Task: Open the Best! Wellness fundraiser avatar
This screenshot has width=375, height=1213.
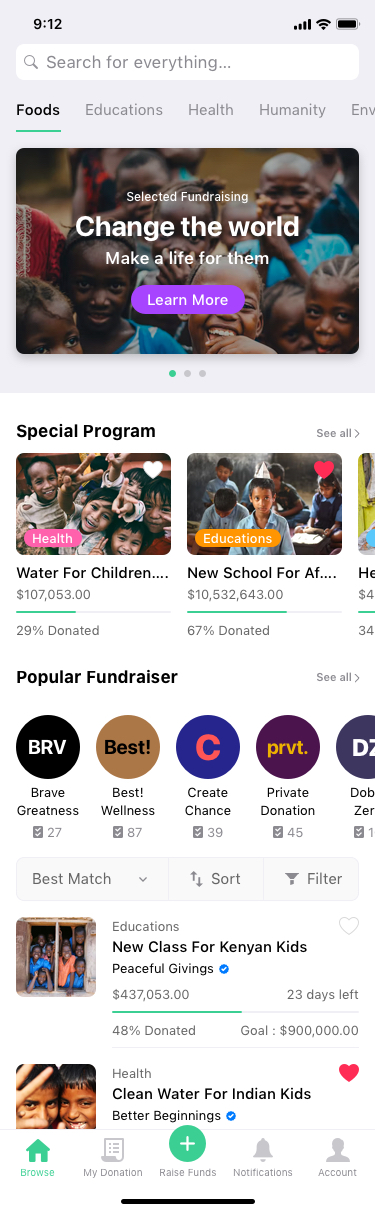Action: (x=128, y=747)
